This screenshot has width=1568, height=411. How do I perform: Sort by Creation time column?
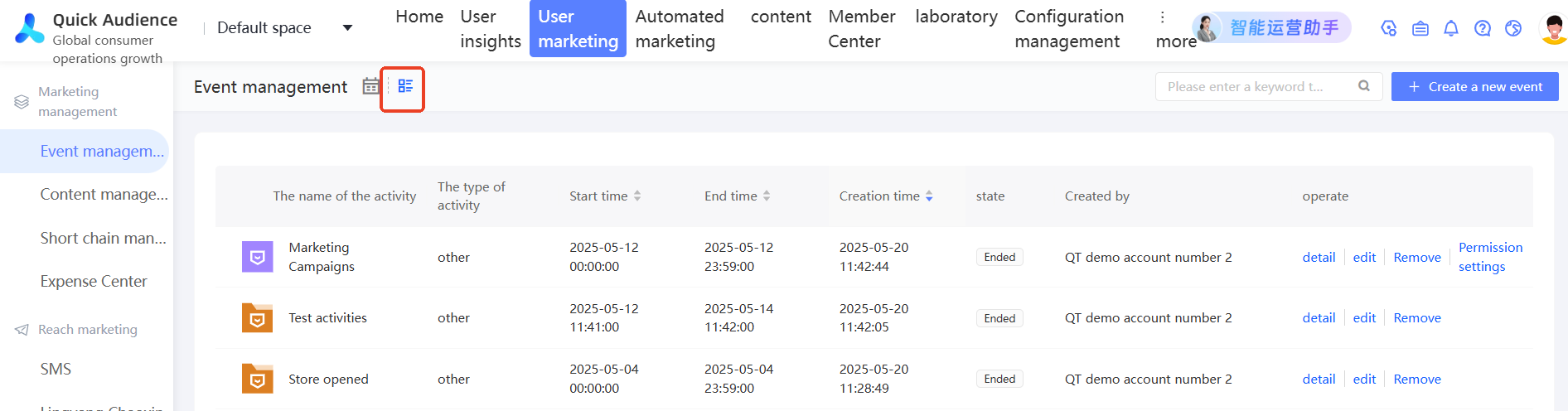[x=929, y=196]
